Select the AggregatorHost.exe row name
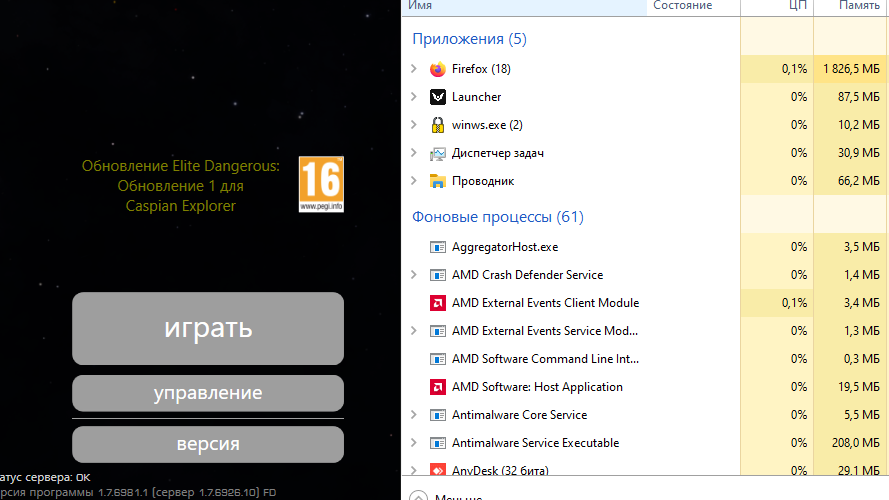Image resolution: width=889 pixels, height=500 pixels. click(x=505, y=247)
